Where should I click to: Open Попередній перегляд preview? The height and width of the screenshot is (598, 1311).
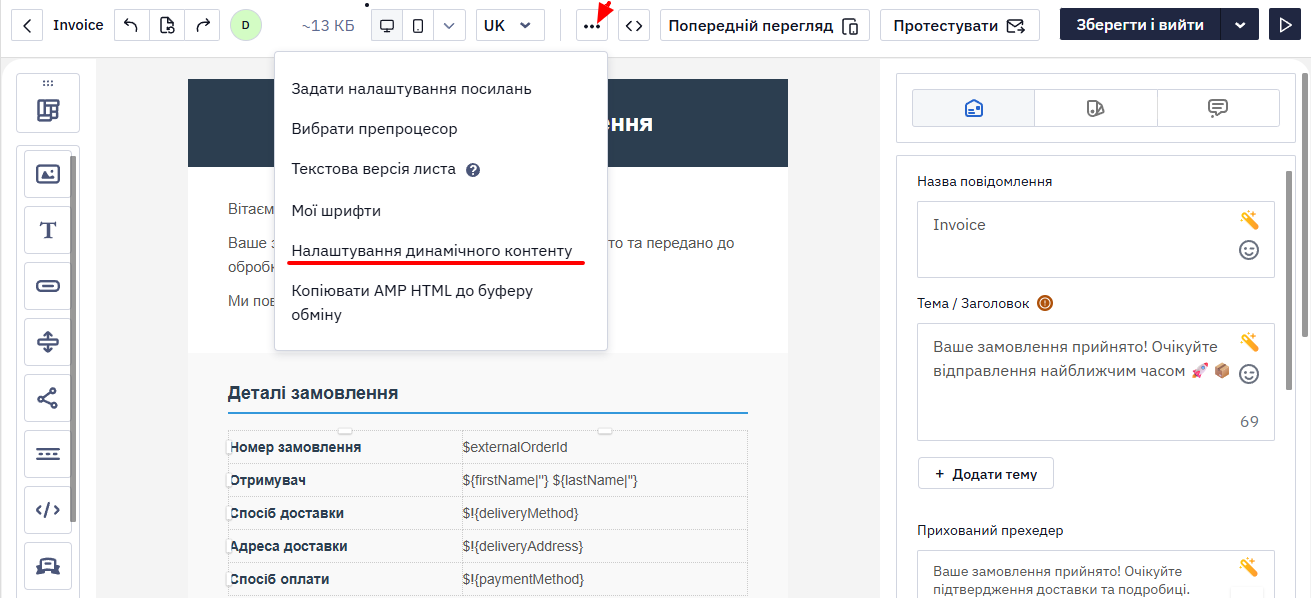pyautogui.click(x=765, y=25)
